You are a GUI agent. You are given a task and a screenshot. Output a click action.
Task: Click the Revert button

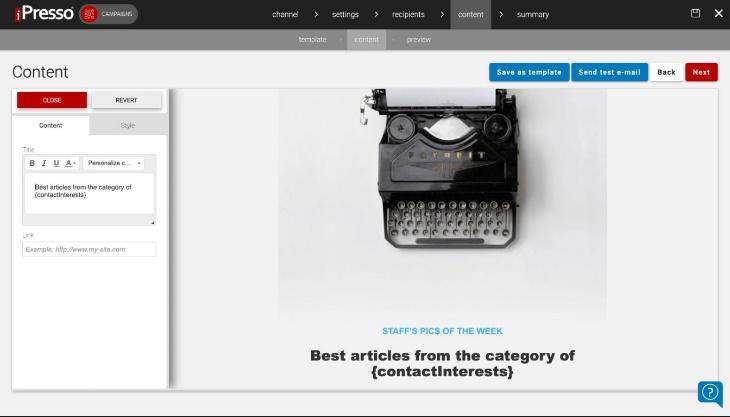126,100
